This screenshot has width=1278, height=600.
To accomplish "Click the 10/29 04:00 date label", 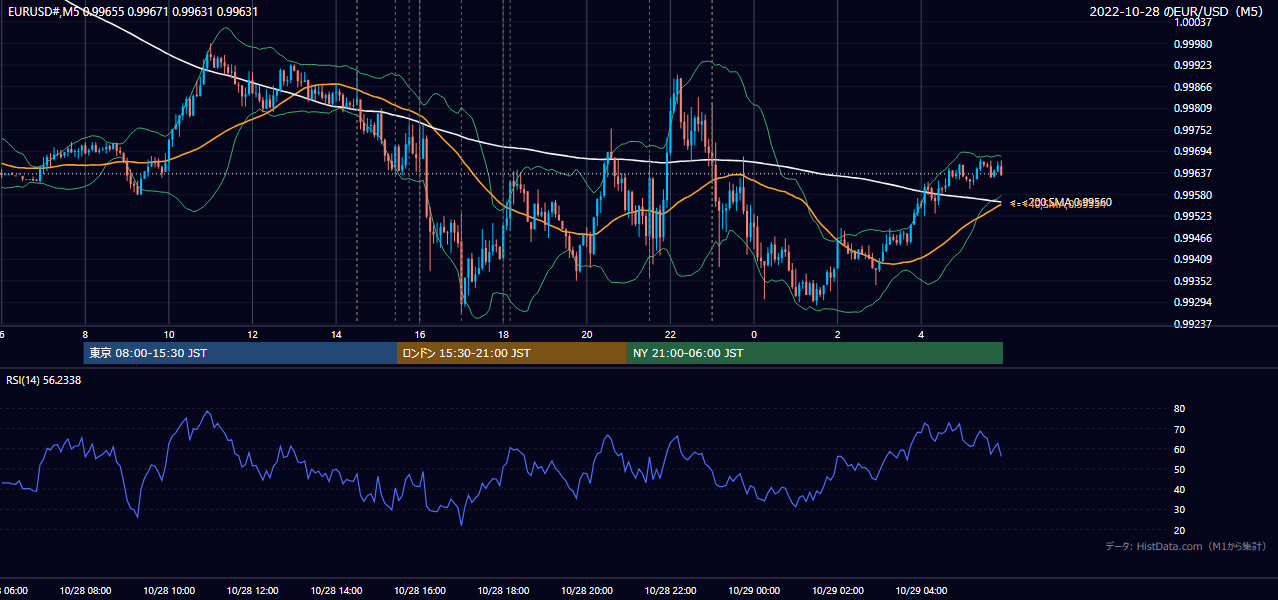I will coord(921,591).
